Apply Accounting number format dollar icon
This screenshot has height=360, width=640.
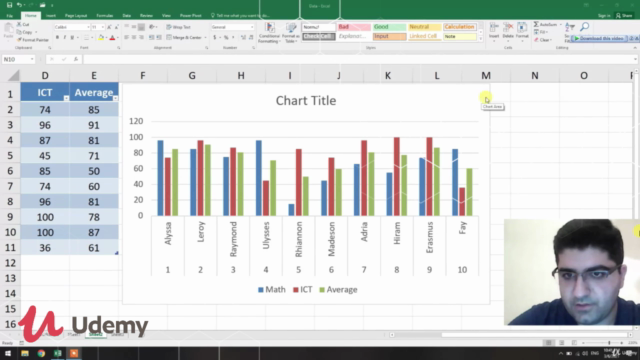[x=215, y=38]
